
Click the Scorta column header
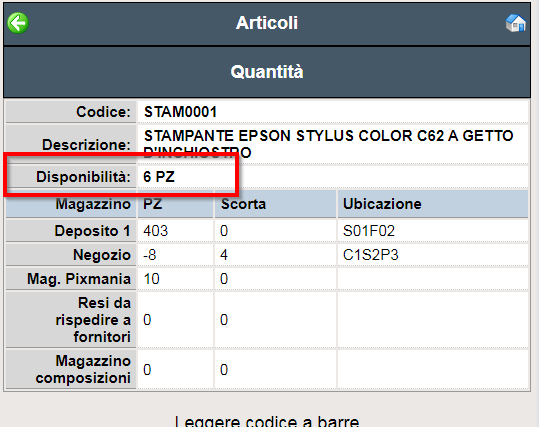click(243, 204)
